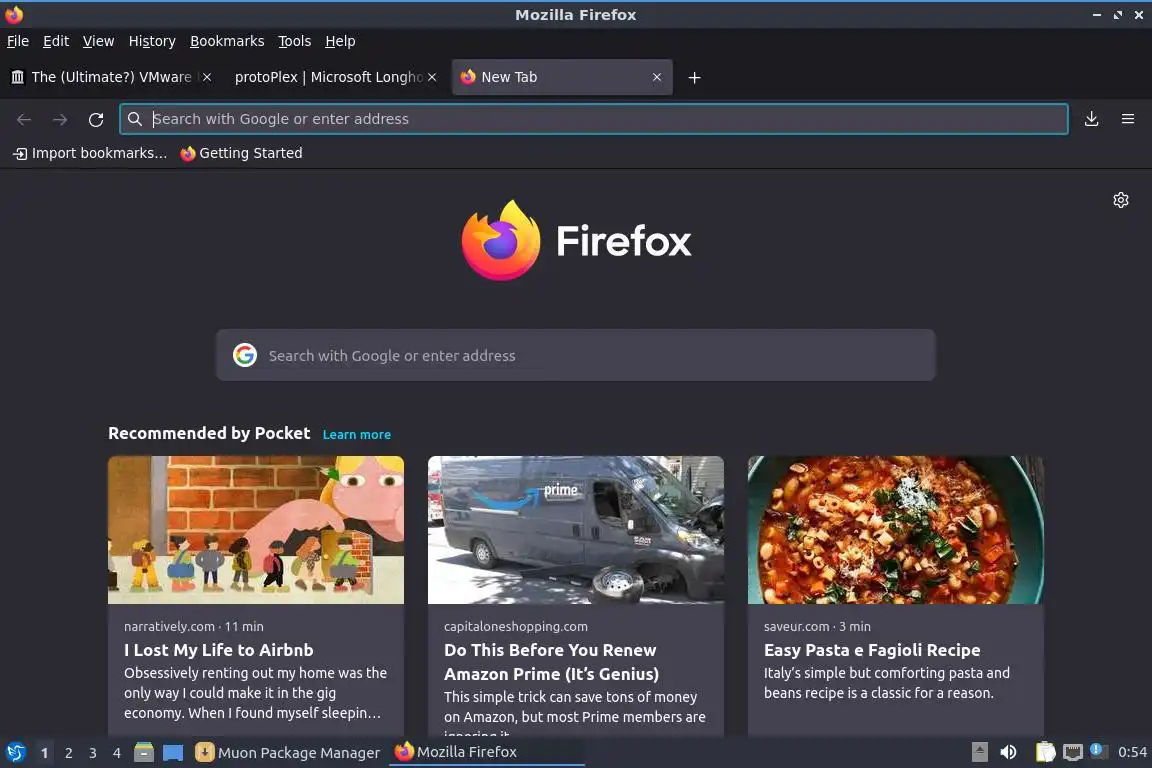Image resolution: width=1152 pixels, height=768 pixels.
Task: Switch to protoPlex Microsoft Longhorn tab
Action: coord(335,77)
